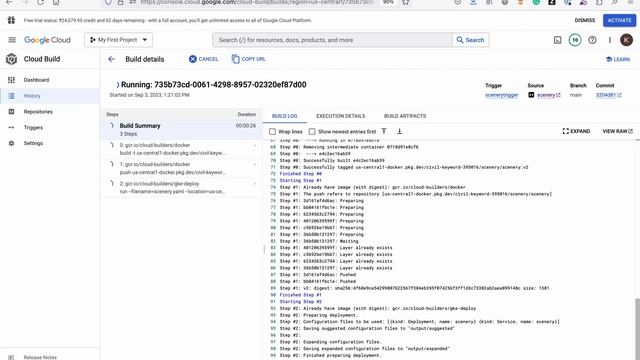Image resolution: width=640 pixels, height=360 pixels.
Task: Copy the build URL
Action: (249, 59)
